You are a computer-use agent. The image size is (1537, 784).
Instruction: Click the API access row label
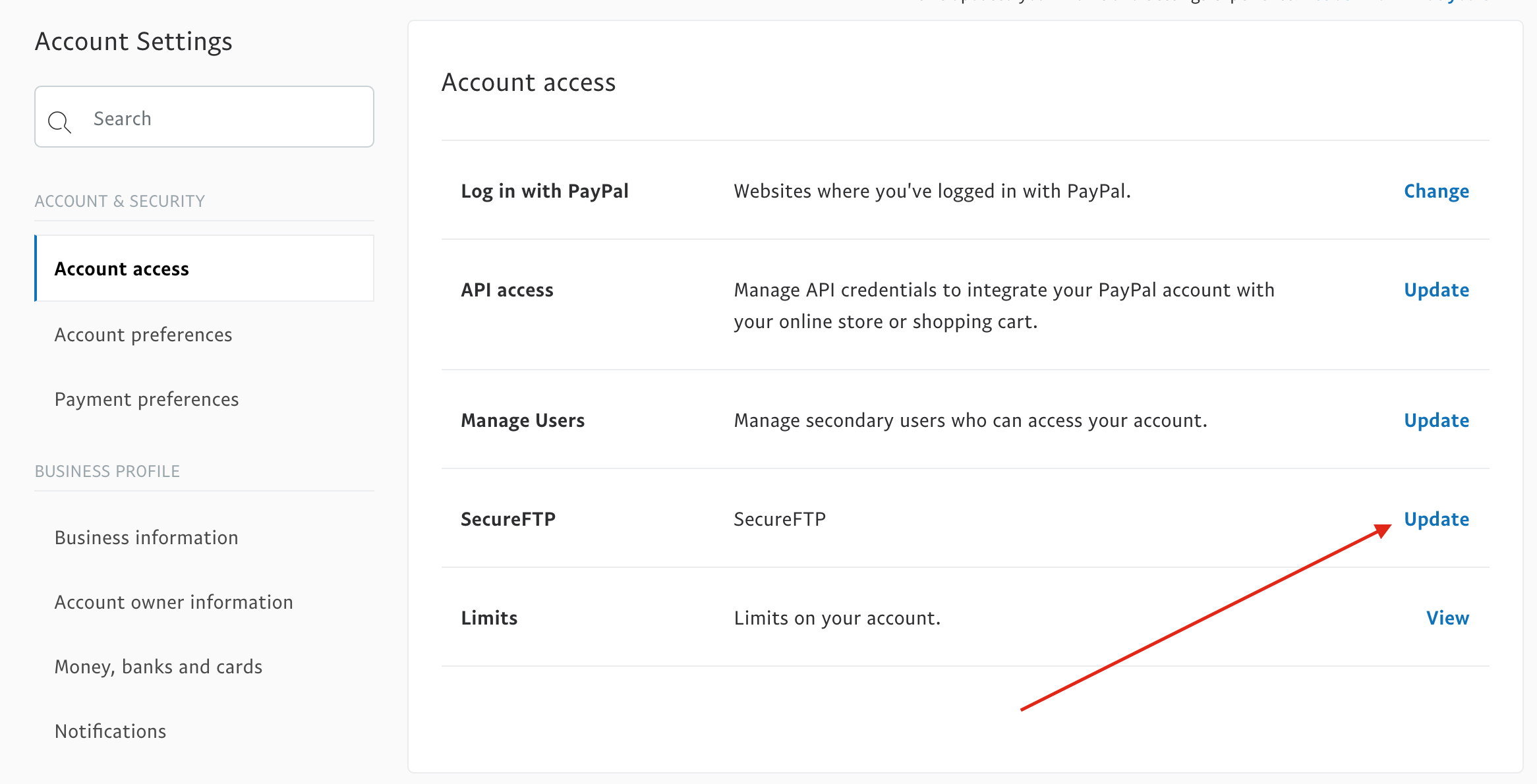(507, 290)
